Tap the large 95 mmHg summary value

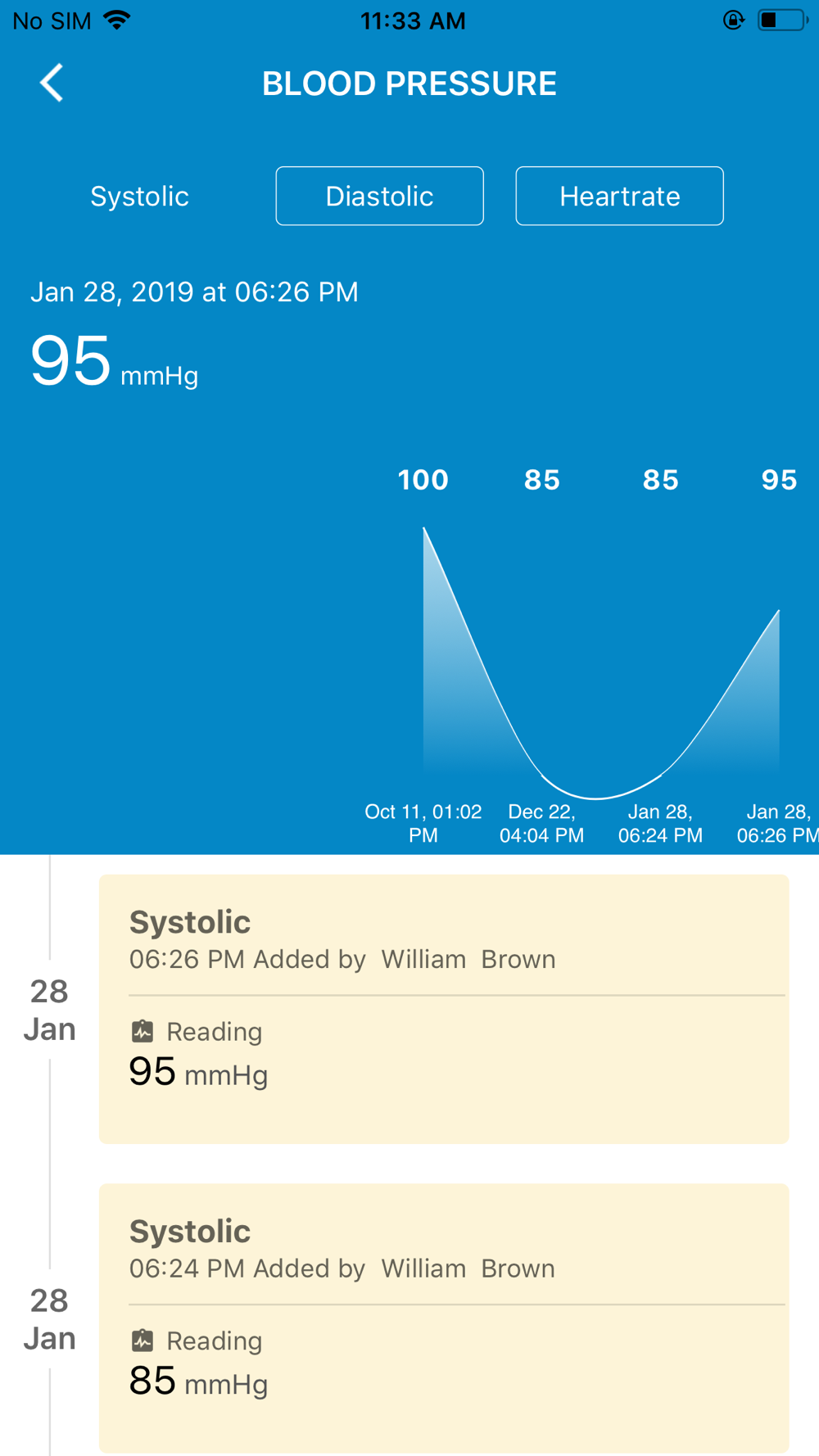pyautogui.click(x=114, y=362)
